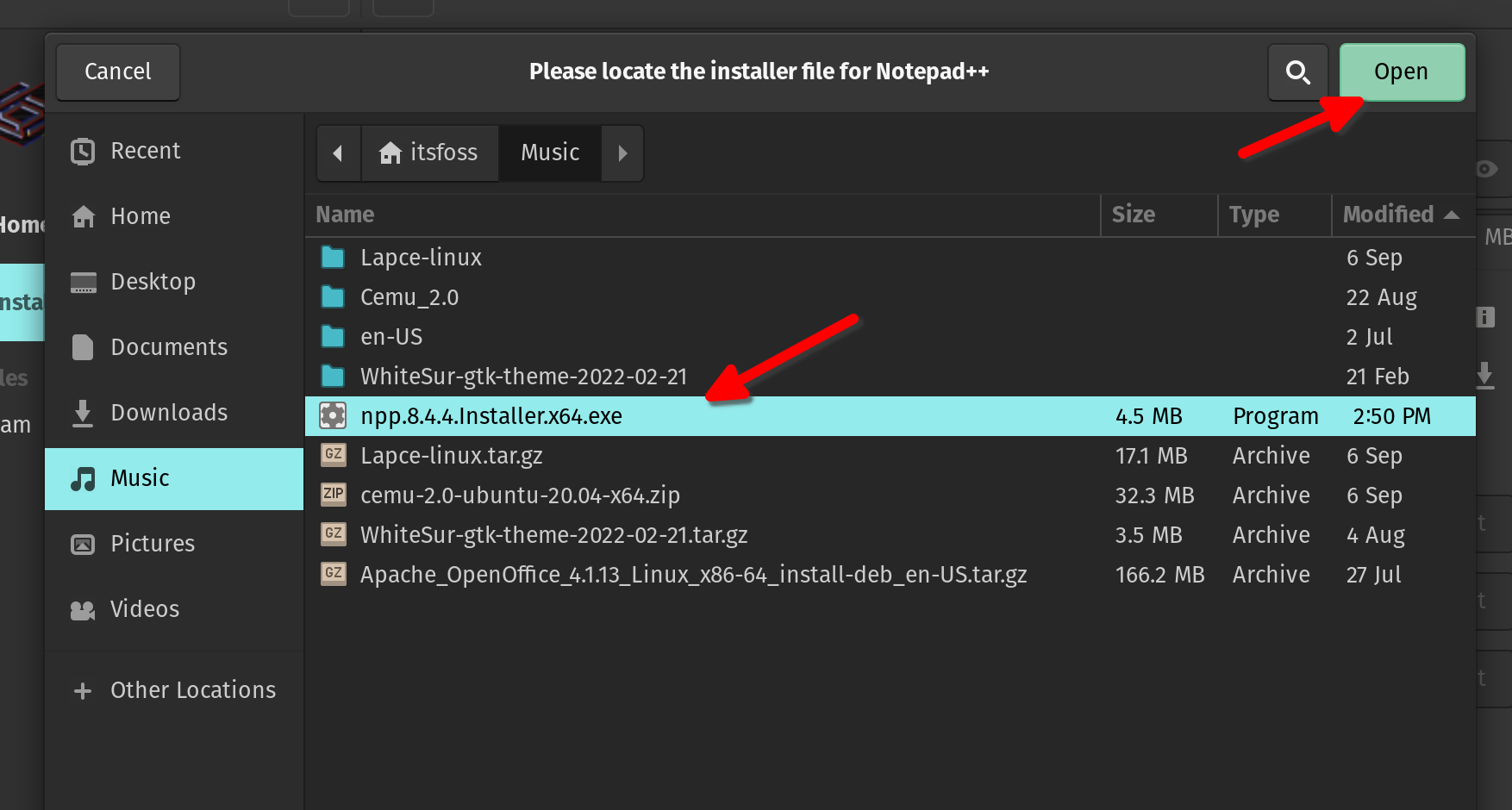The height and width of the screenshot is (810, 1512).
Task: Select the Cemu_2.0 folder
Action: [x=890, y=297]
